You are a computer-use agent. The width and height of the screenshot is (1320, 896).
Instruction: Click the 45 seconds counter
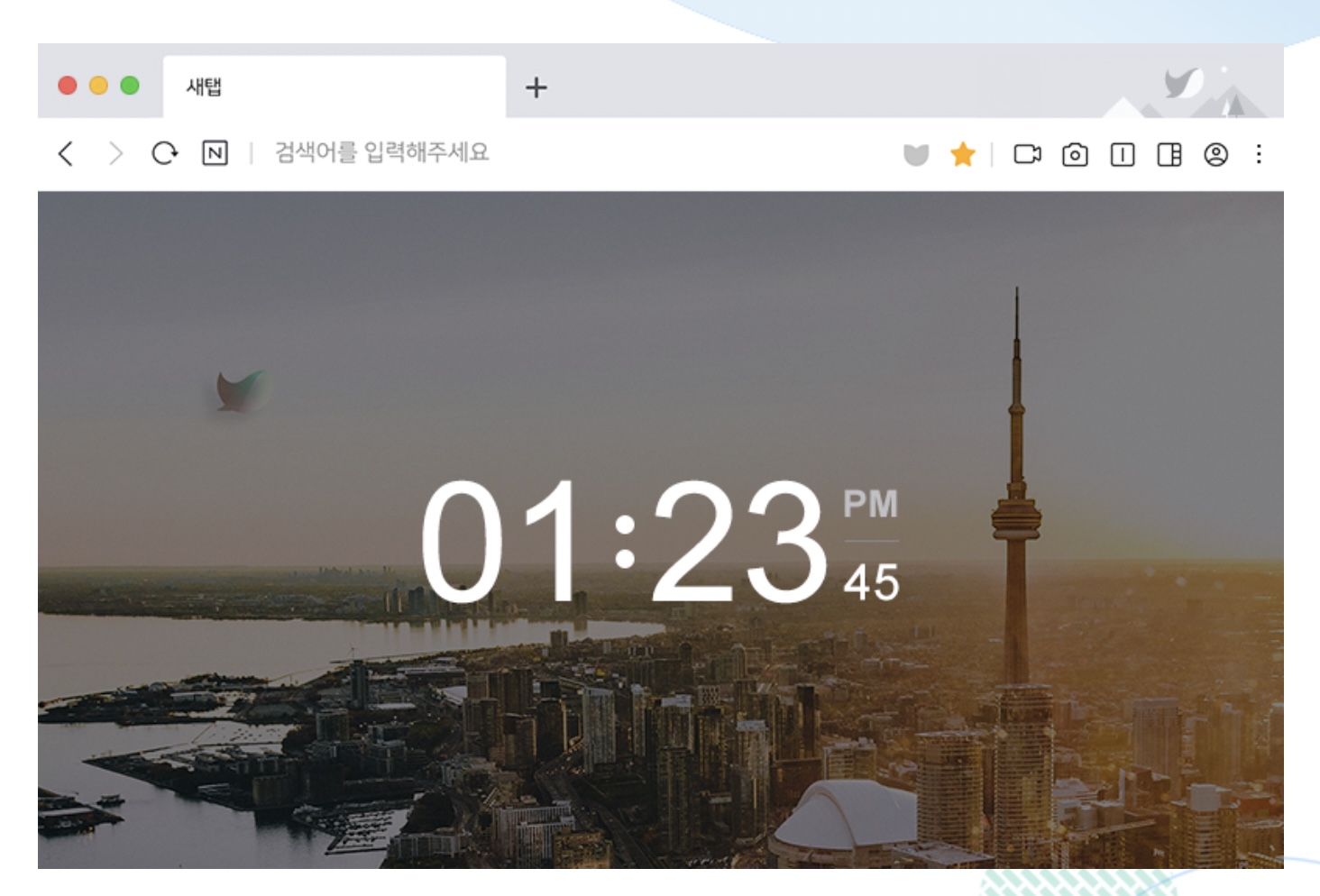click(x=871, y=582)
